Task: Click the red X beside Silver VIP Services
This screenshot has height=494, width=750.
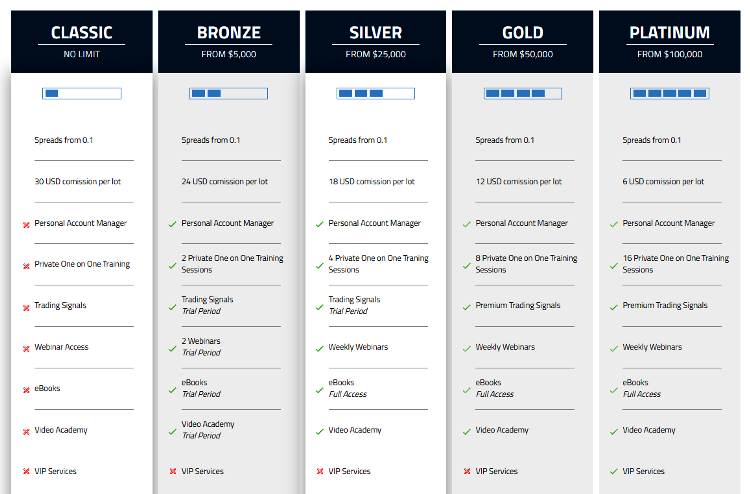Action: tap(320, 472)
